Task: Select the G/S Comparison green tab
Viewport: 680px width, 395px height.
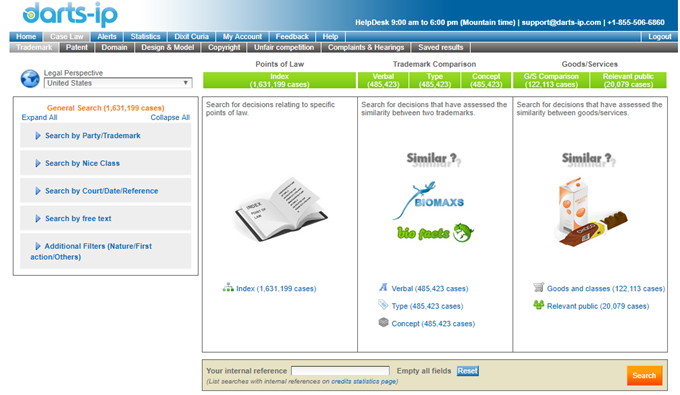Action: tap(551, 80)
